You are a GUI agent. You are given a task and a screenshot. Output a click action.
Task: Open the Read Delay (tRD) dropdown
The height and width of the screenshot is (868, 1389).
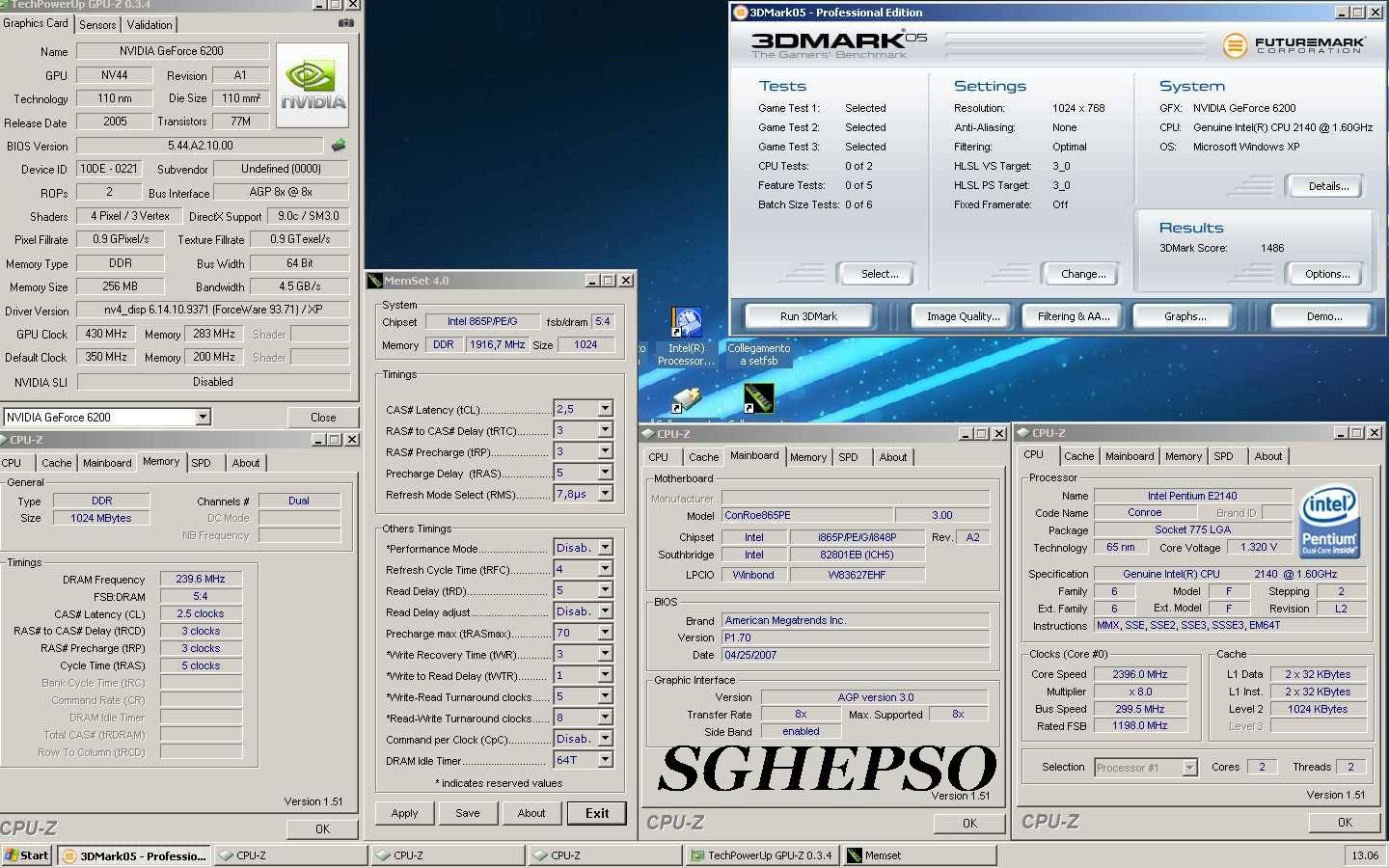coord(605,590)
